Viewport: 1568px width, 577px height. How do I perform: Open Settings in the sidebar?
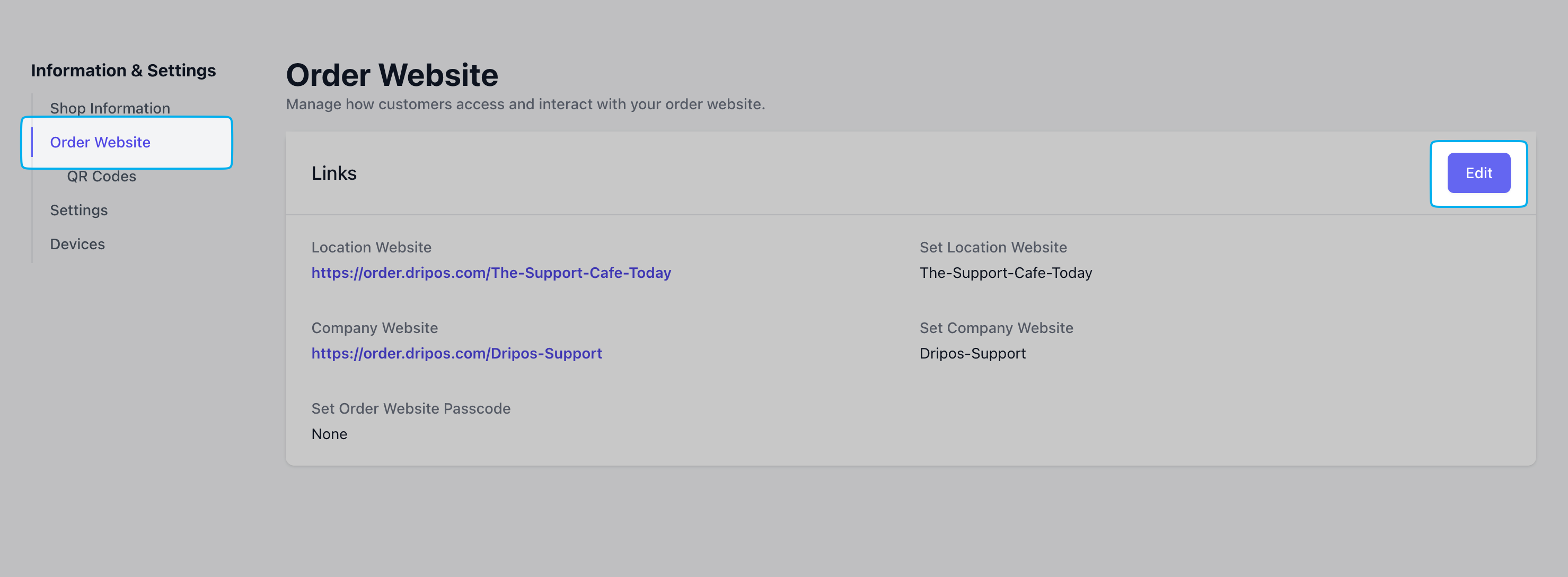[x=78, y=210]
